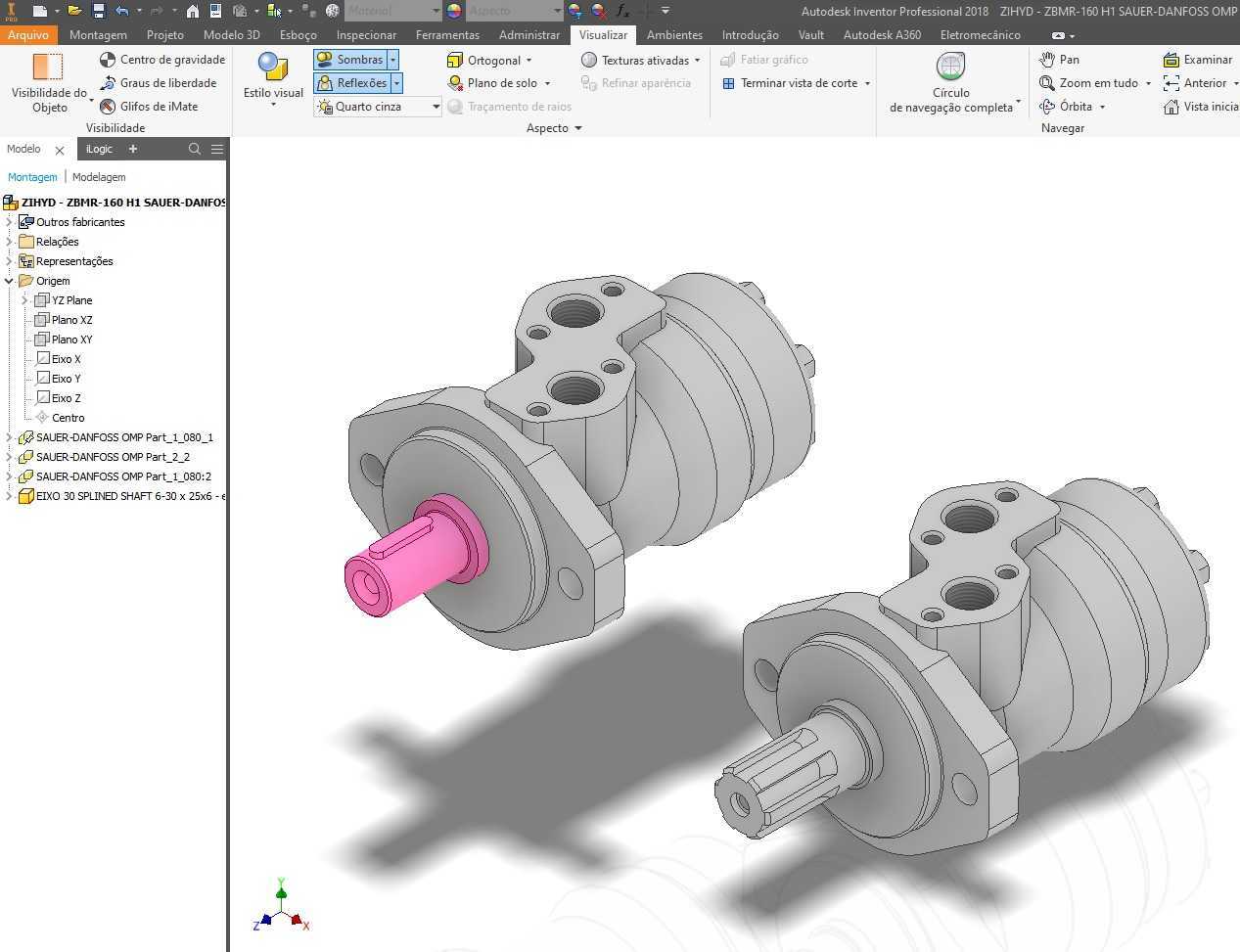This screenshot has width=1240, height=952.
Task: Expand the Relações folder
Action: 9,242
